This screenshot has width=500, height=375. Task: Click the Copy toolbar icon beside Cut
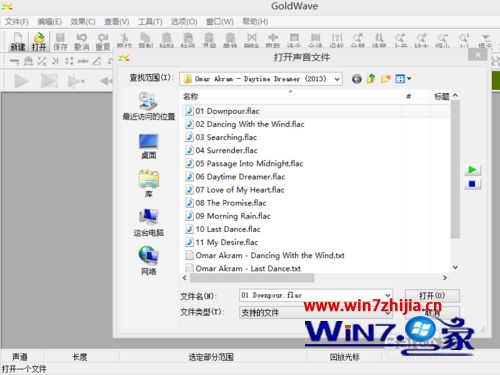point(145,40)
